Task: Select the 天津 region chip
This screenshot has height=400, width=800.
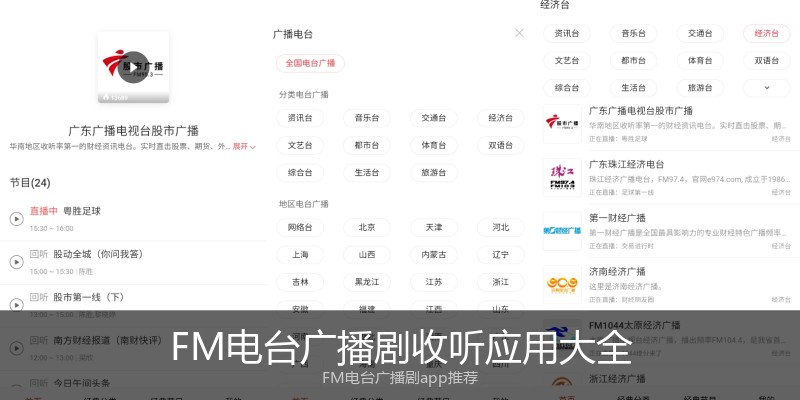Action: coord(434,228)
